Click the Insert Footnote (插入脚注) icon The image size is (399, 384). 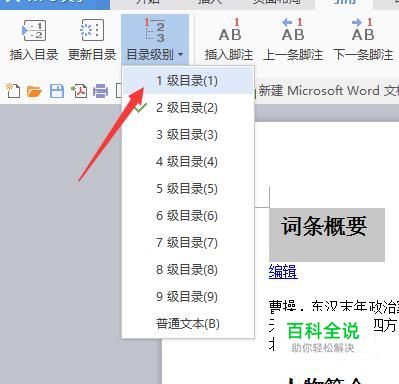pos(230,30)
